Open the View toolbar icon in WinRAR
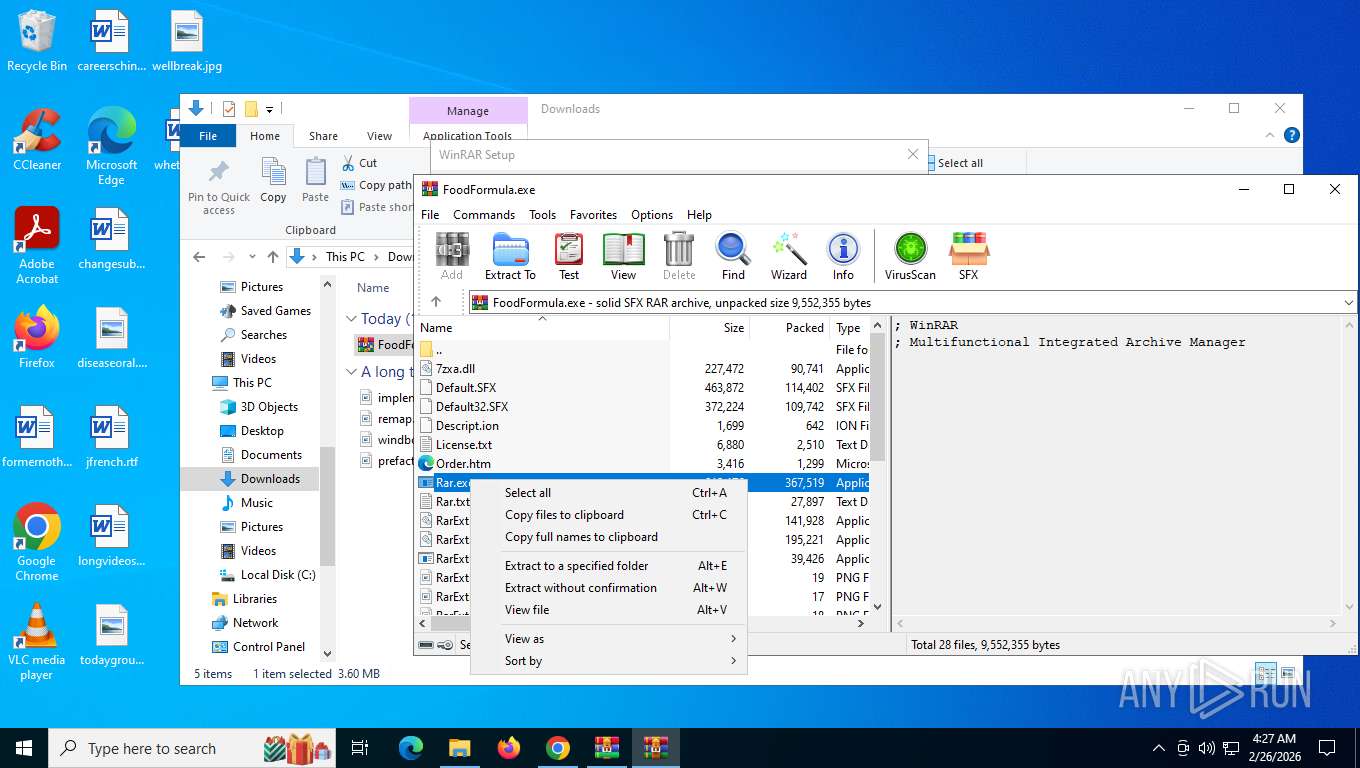Screen dimensions: 1360x768 pyautogui.click(x=623, y=256)
